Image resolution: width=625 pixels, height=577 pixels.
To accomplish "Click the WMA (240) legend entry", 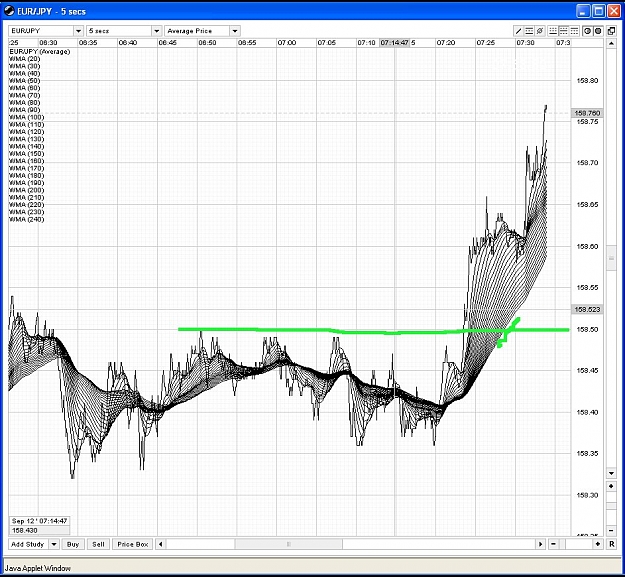I will (26, 219).
